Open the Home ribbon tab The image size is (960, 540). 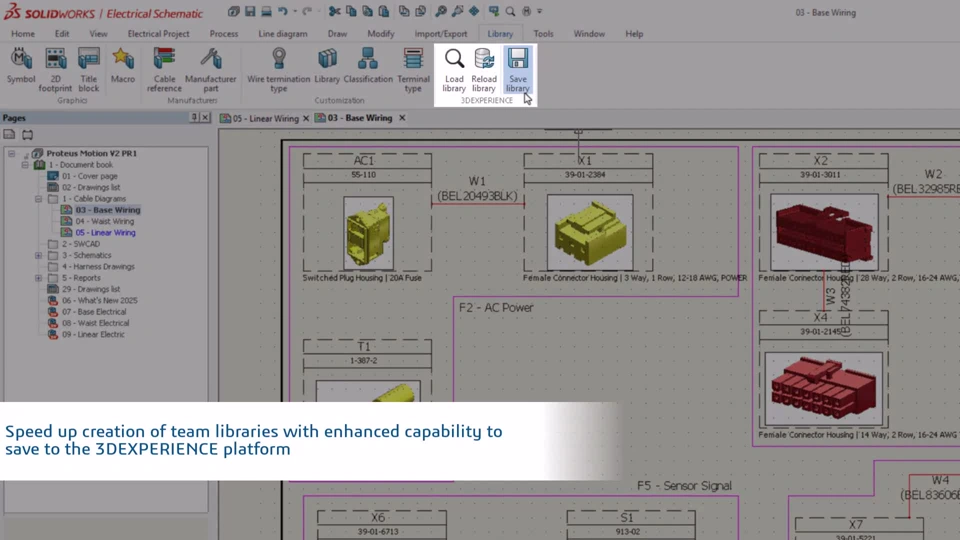[x=23, y=34]
